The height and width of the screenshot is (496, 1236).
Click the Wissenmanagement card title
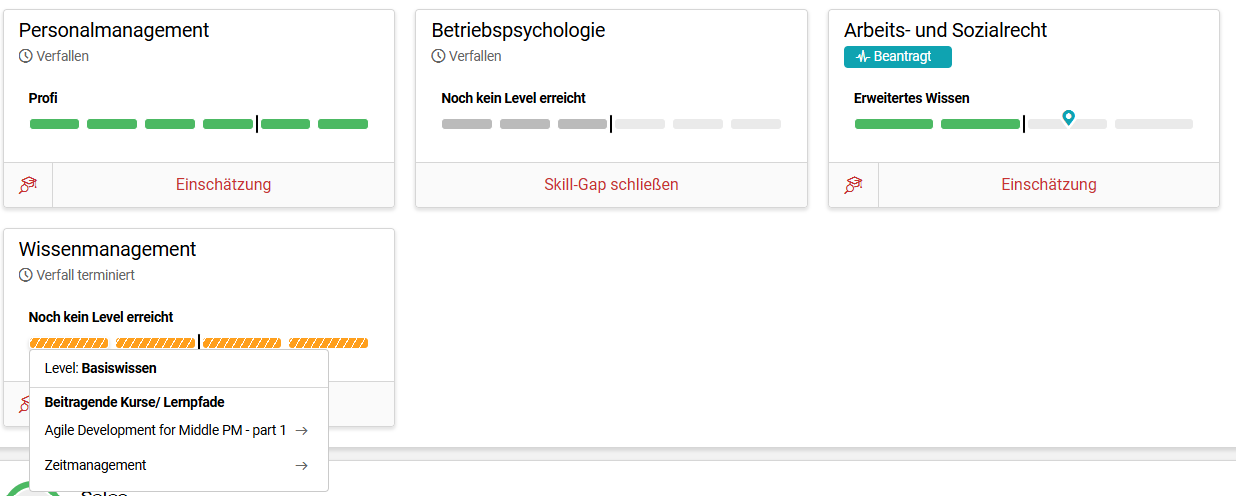coord(107,249)
